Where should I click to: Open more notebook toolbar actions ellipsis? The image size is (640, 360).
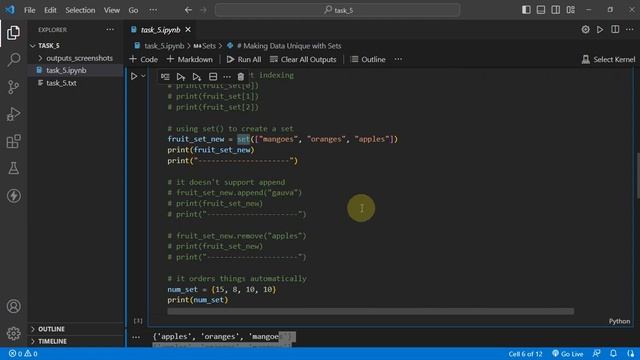[x=398, y=59]
